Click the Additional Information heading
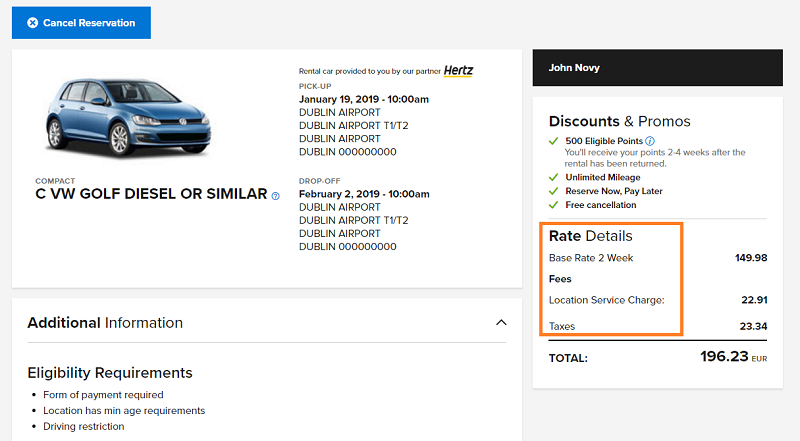Screen dimensions: 800x441 (105, 323)
